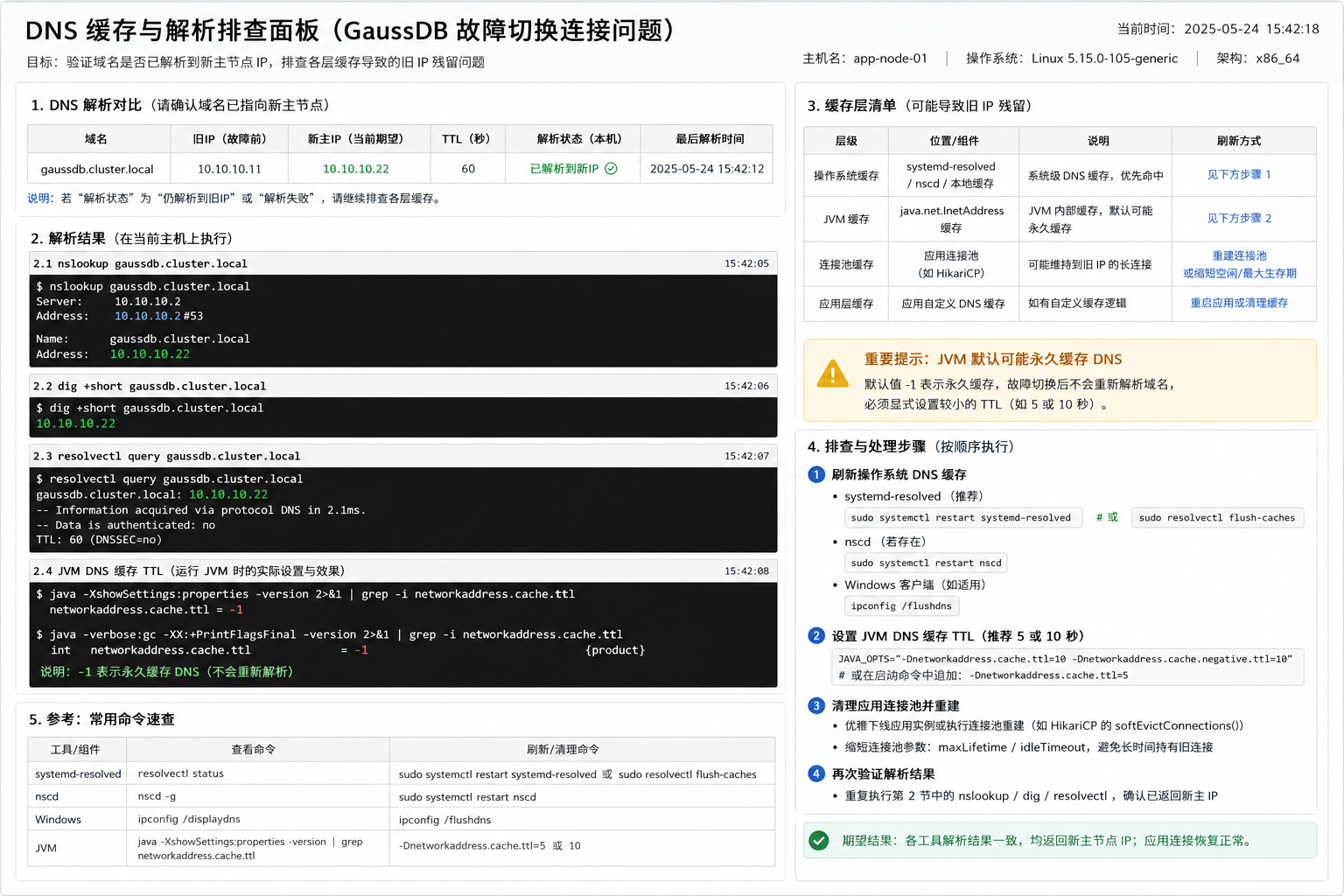The image size is (1344, 896).
Task: Select the 2.3 resolvectl query header
Action: coord(402,456)
